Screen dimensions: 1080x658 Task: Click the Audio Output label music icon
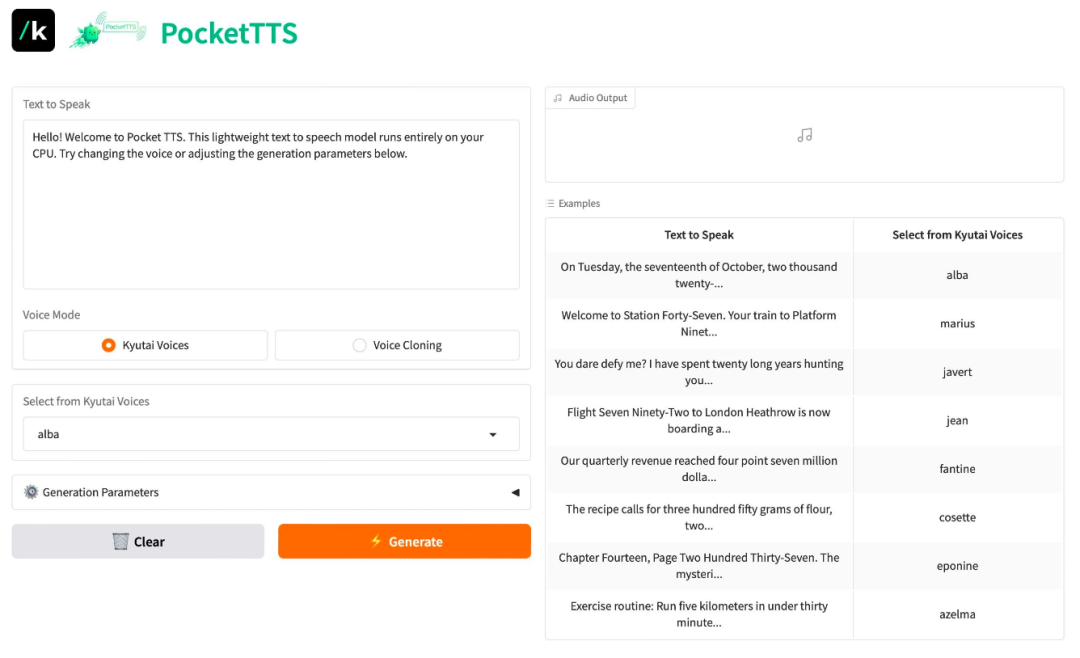click(x=558, y=98)
